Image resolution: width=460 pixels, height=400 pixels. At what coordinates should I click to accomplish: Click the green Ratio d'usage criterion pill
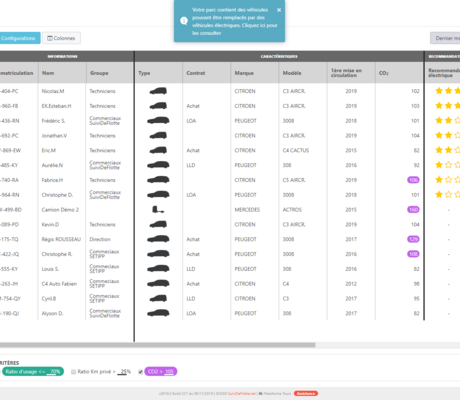click(33, 371)
